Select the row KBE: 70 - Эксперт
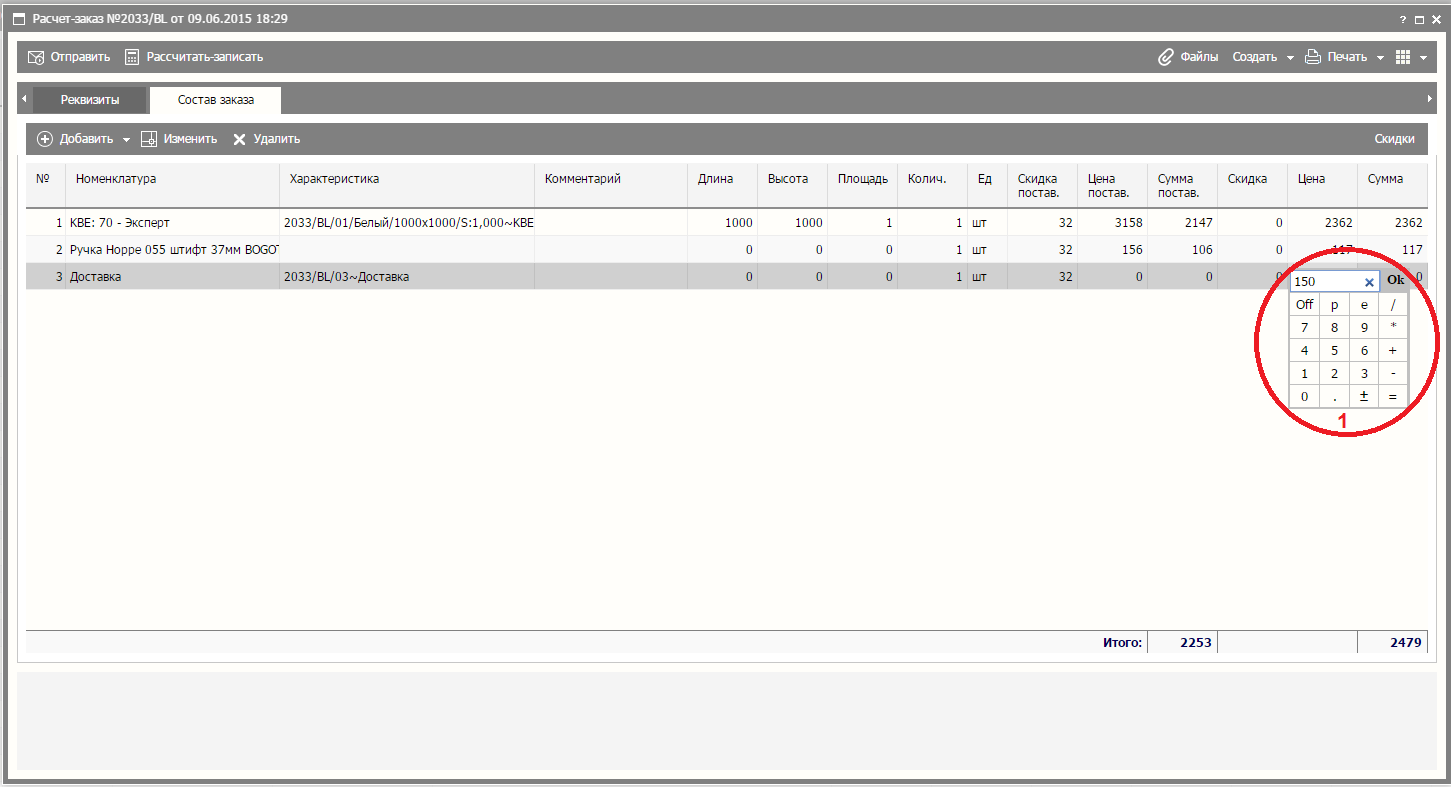The height and width of the screenshot is (787, 1451). click(x=726, y=223)
